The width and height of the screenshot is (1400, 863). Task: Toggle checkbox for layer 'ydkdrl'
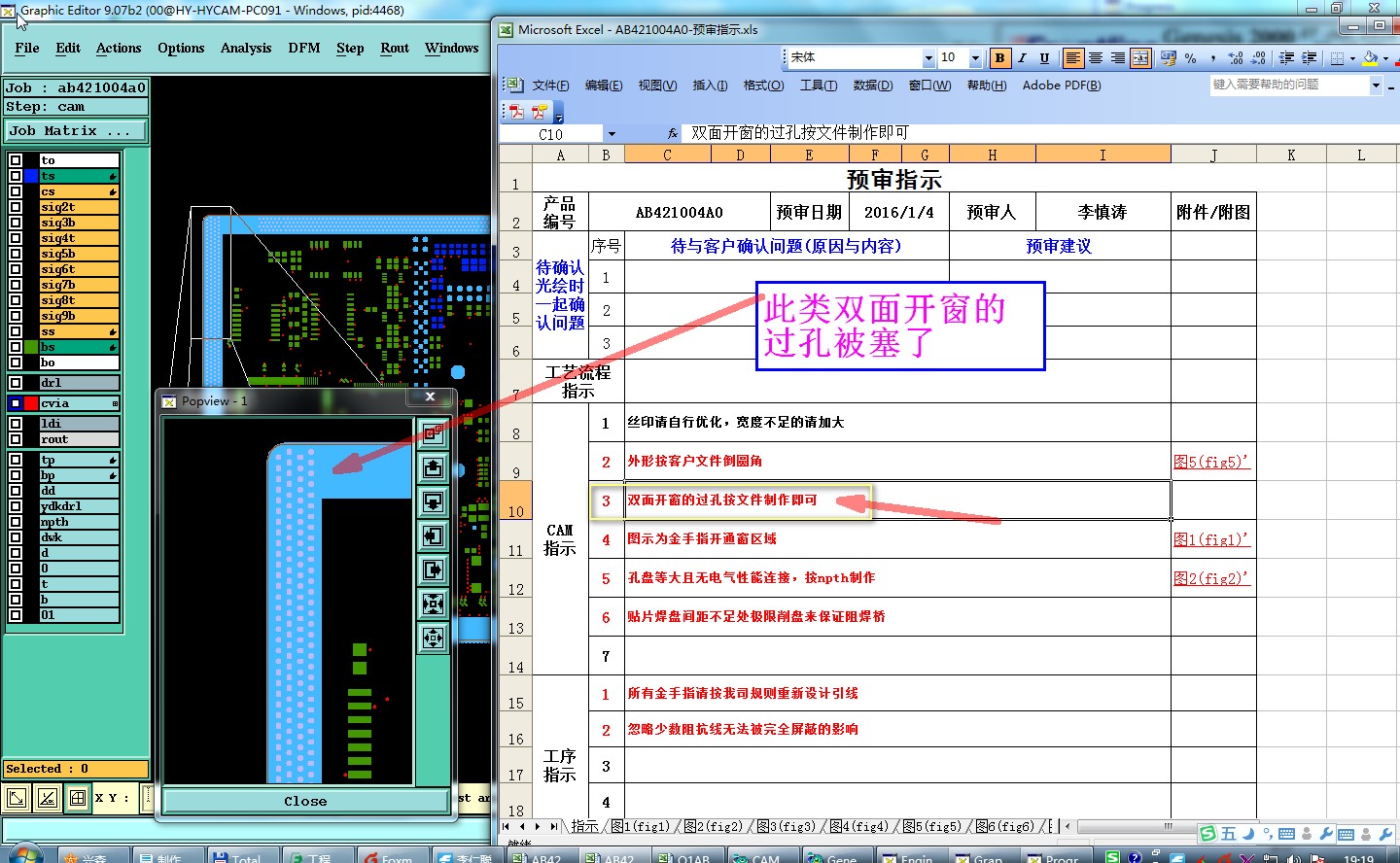[x=16, y=506]
